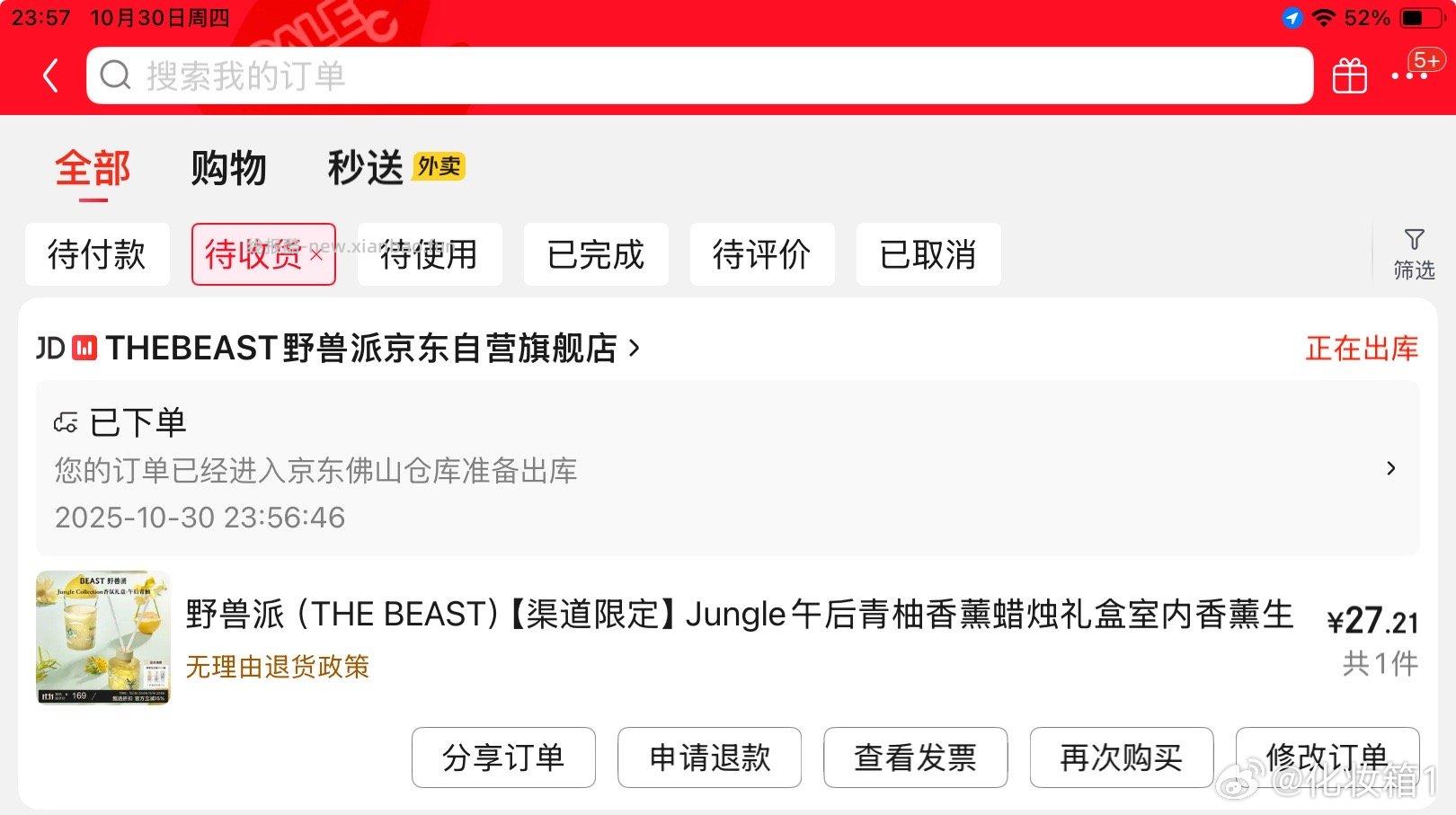Click the 查看发票 button
Viewport: 1456px width, 815px height.
[915, 757]
